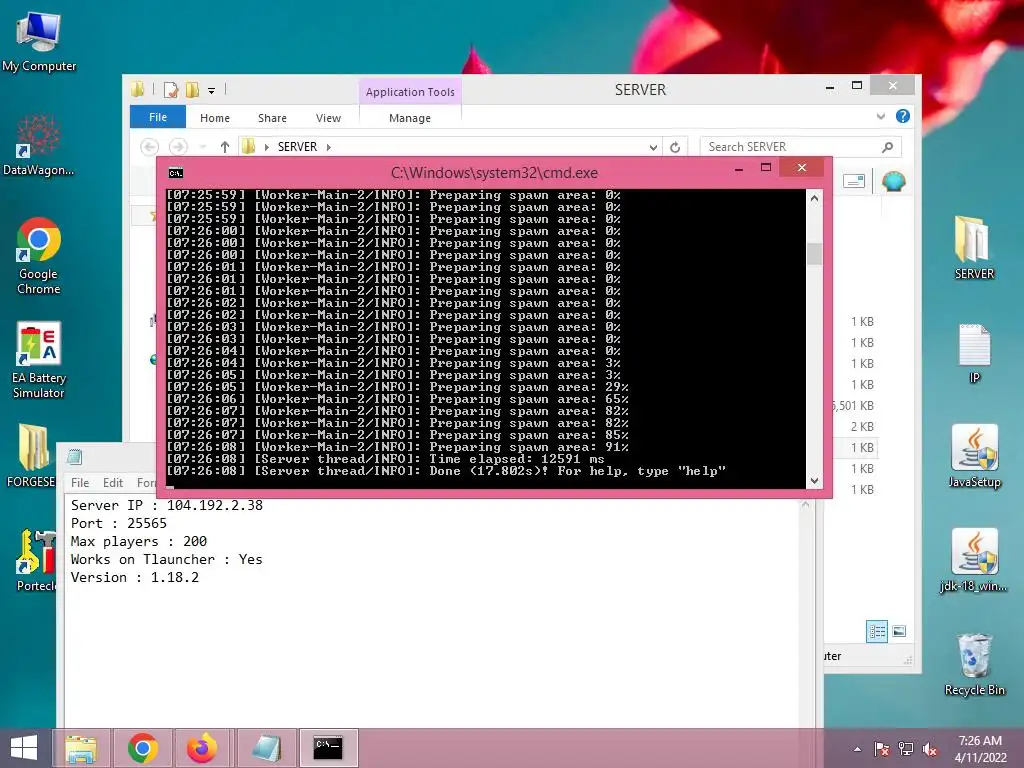Screen dimensions: 1024x768
Task: Click Properties icon in Quick Access Toolbar
Action: (x=170, y=90)
